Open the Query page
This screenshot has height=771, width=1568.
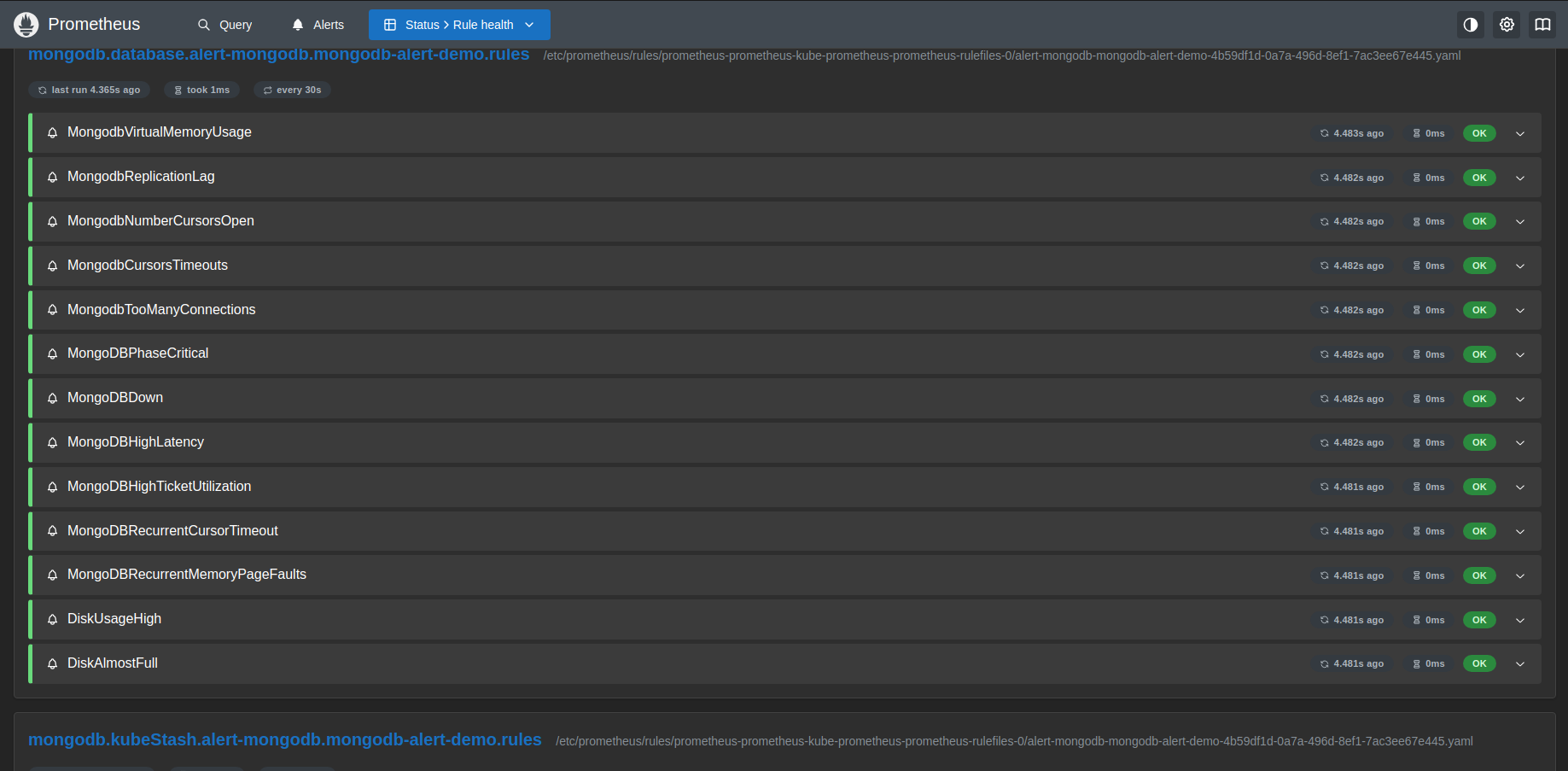[x=225, y=25]
